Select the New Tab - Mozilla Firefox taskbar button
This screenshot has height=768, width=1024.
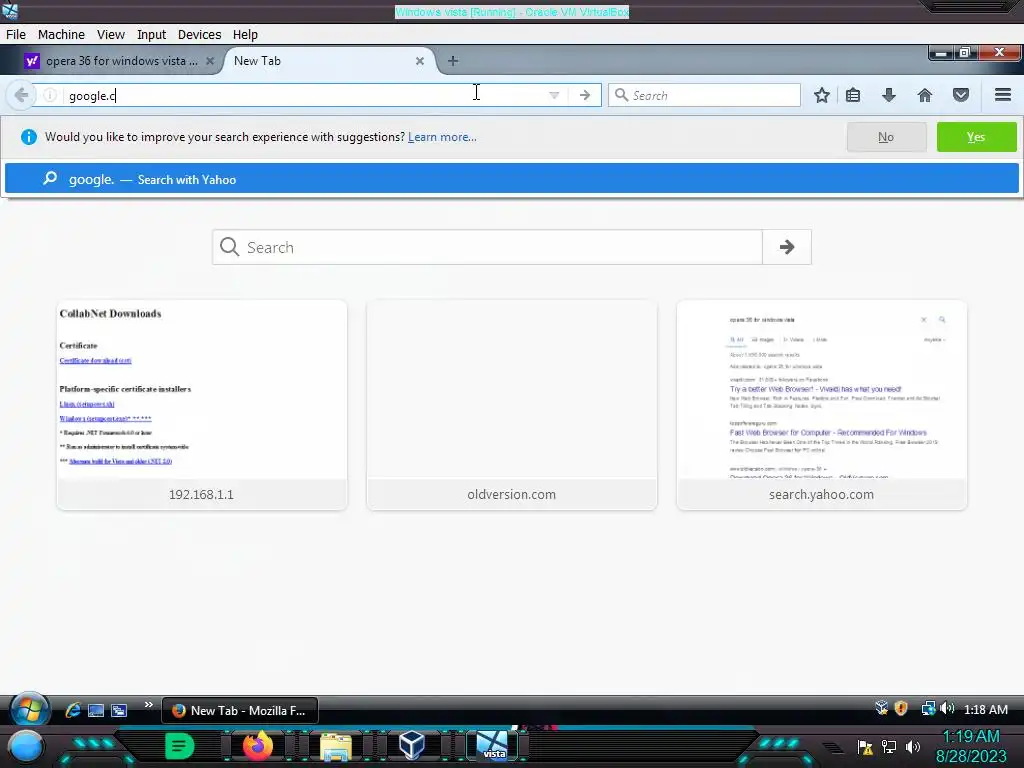pos(240,711)
